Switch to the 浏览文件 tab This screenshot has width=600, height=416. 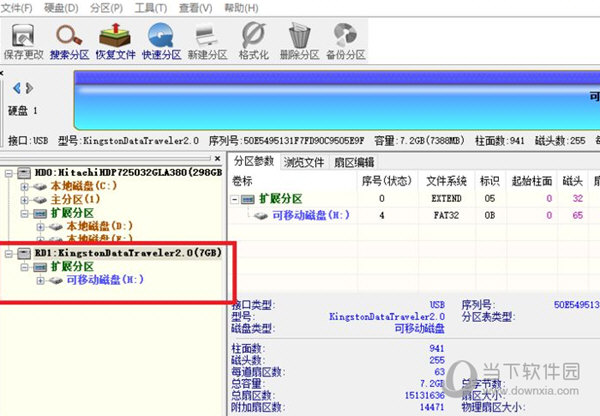(304, 162)
